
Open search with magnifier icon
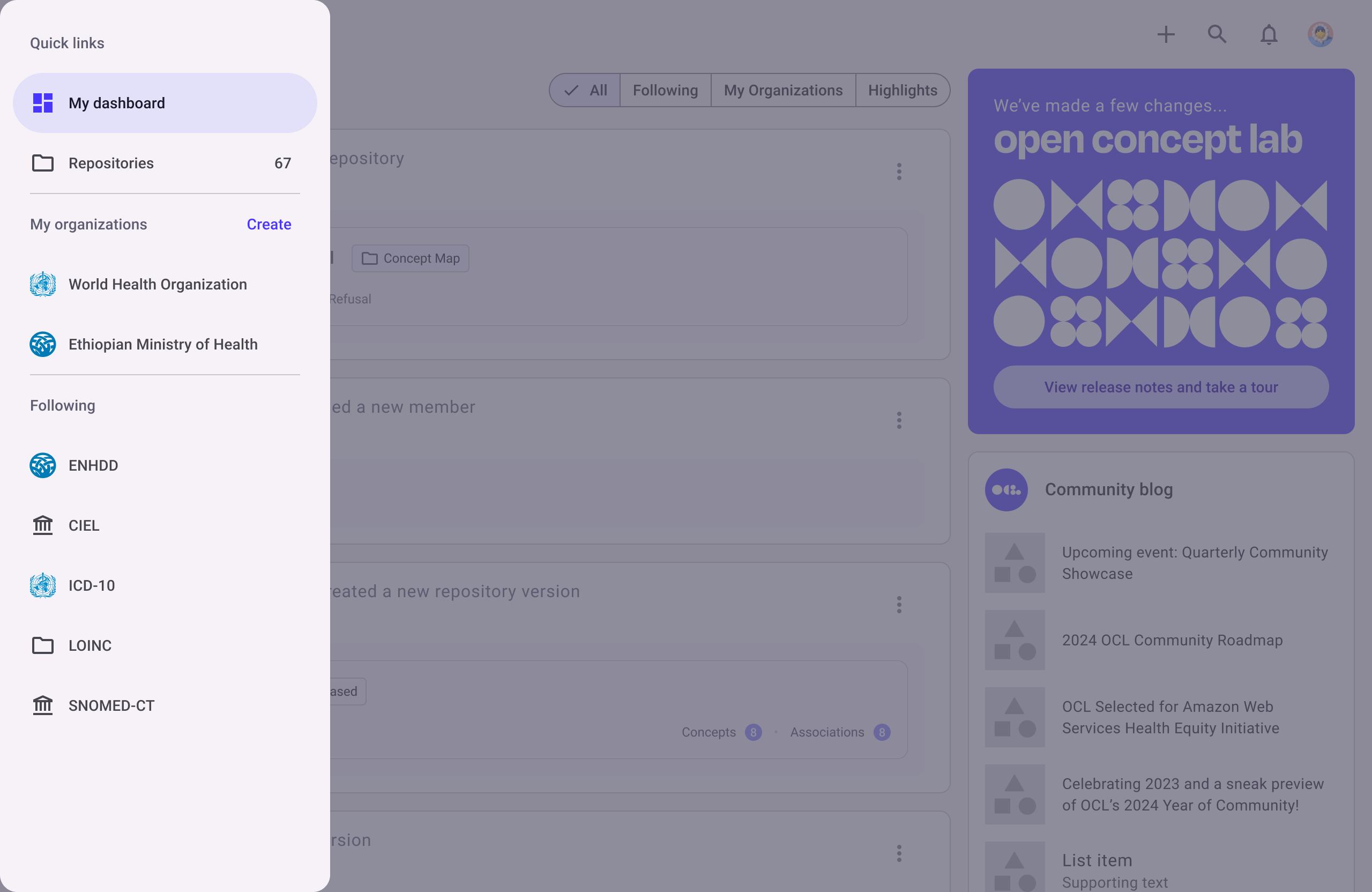pos(1217,35)
